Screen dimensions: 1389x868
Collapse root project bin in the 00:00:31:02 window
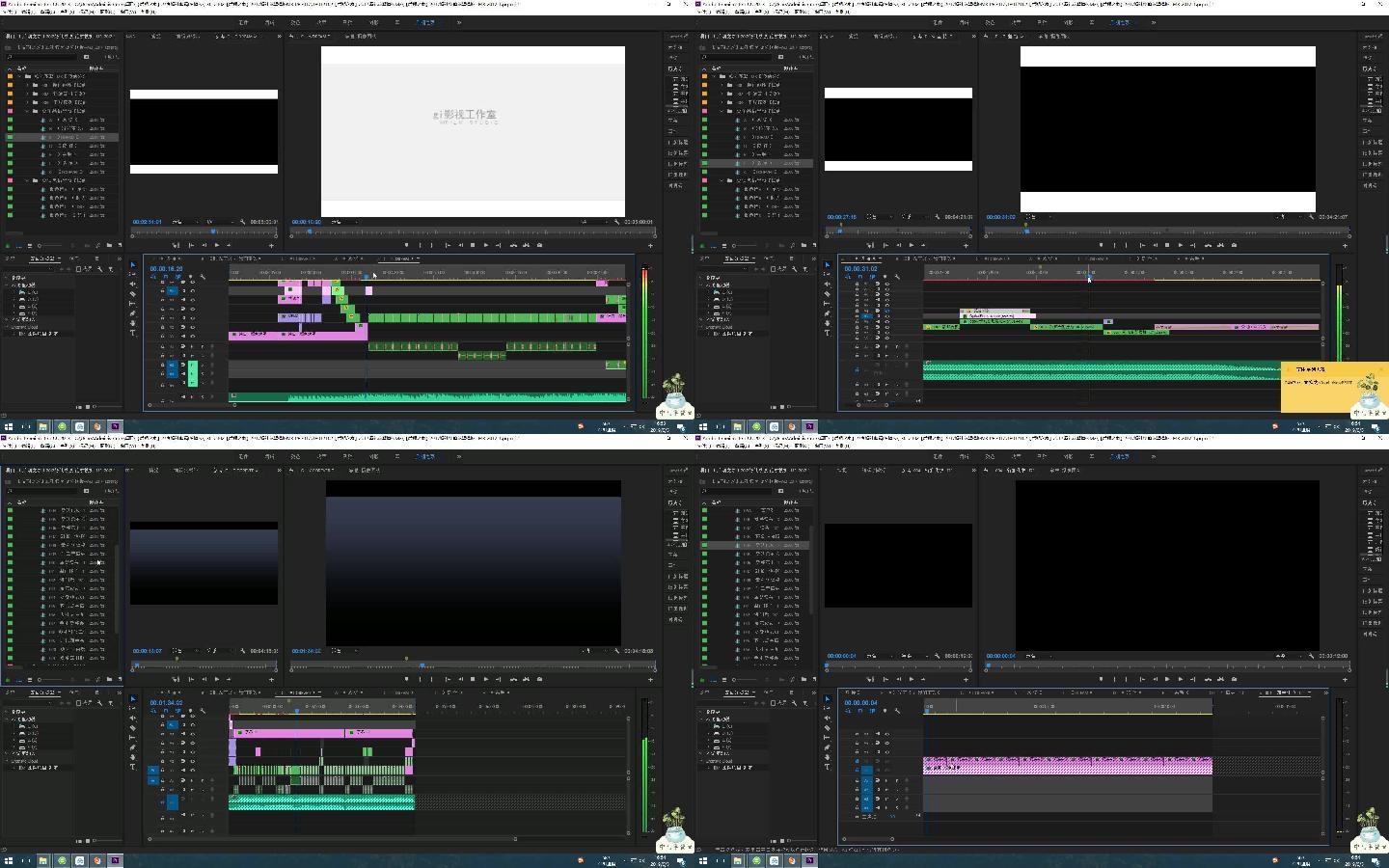point(714,76)
